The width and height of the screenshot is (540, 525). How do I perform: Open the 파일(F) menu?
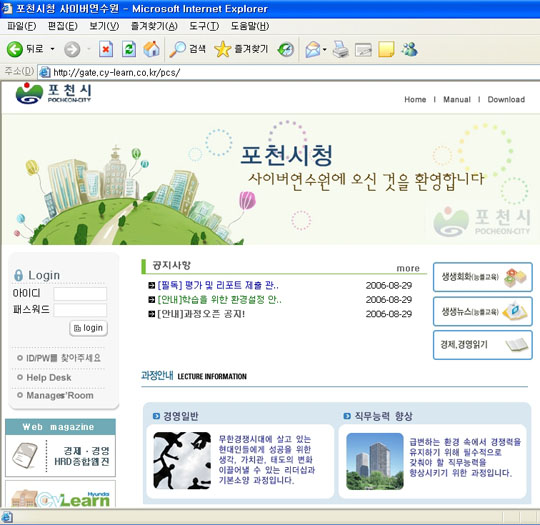point(21,26)
